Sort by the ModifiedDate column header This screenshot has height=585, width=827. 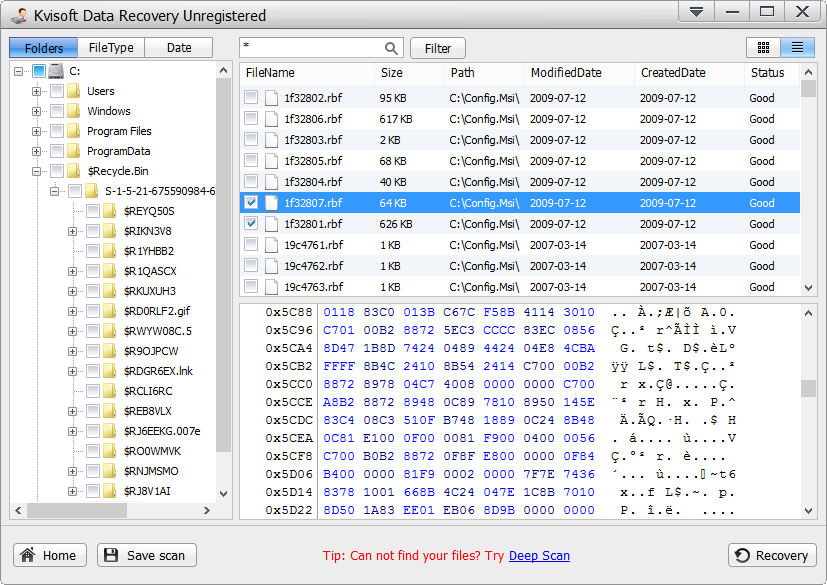(579, 73)
